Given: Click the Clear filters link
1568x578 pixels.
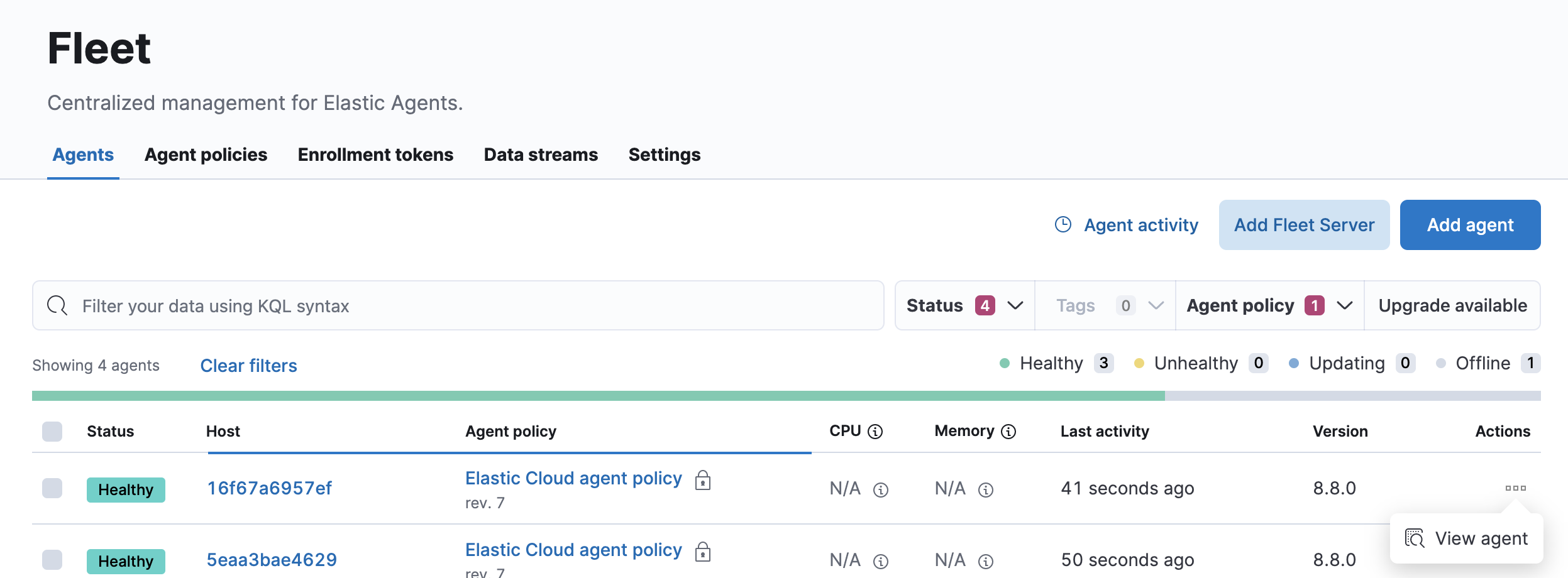Looking at the screenshot, I should pyautogui.click(x=248, y=366).
